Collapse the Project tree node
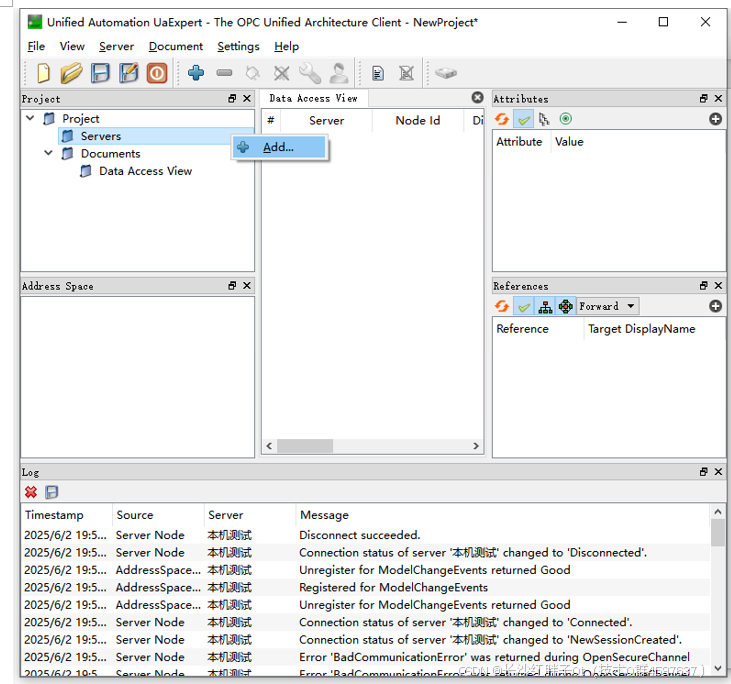Viewport: 731px width, 684px height. coord(30,118)
